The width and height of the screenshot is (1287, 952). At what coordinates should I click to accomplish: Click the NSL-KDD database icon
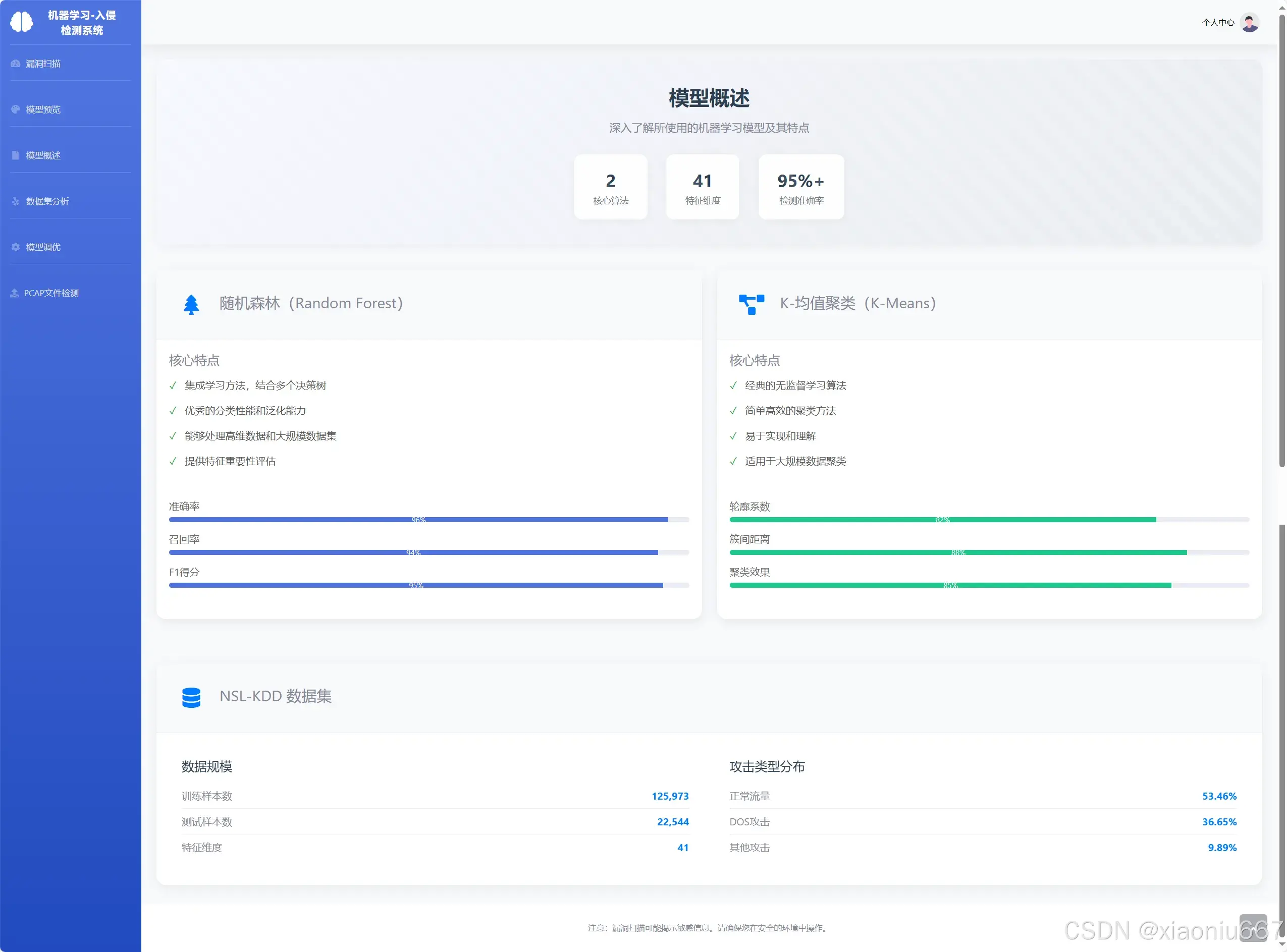pos(191,697)
